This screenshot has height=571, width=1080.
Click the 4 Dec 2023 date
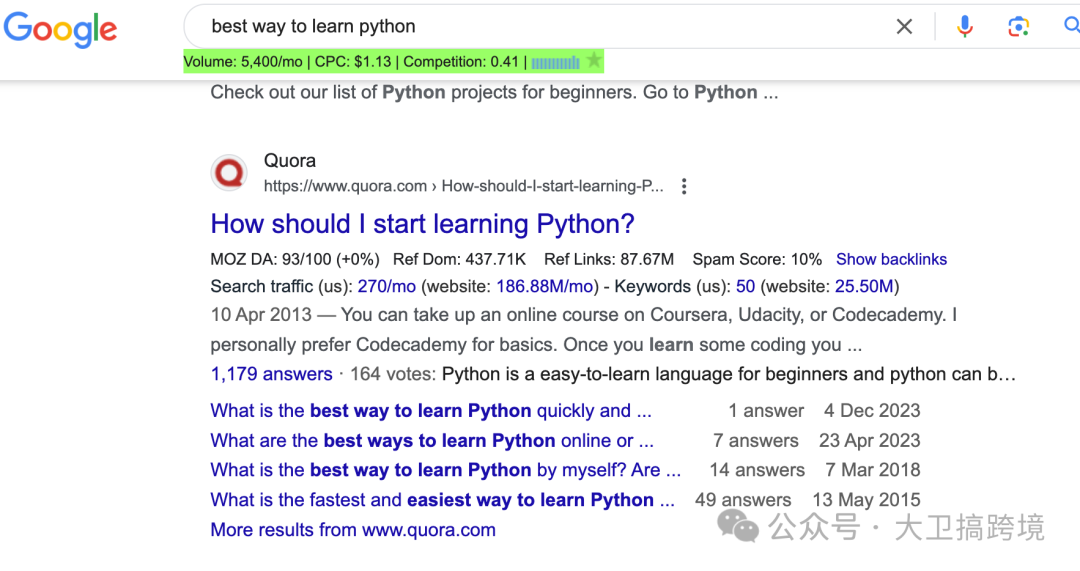(872, 411)
